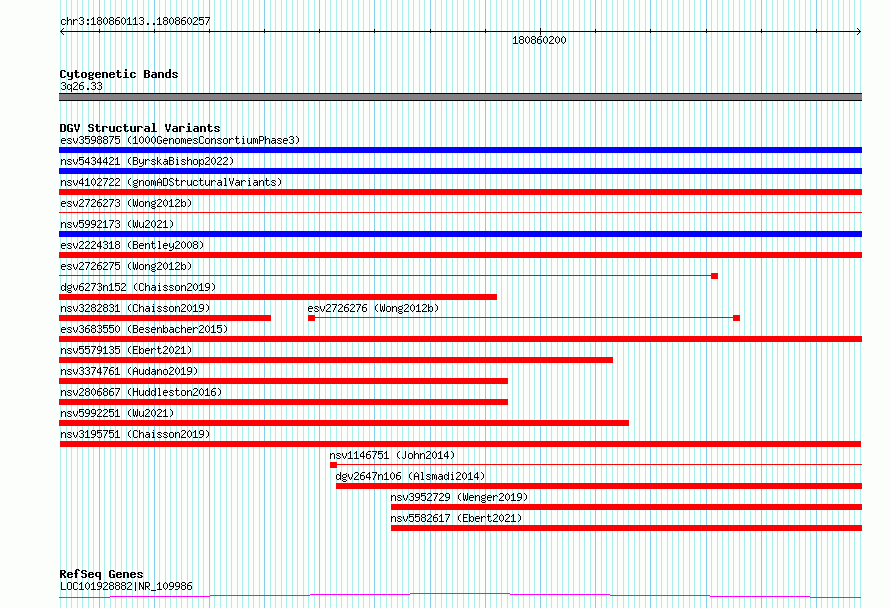Click the red bar of nsv2806867
Viewport: 890px width, 608px height.
(283, 402)
